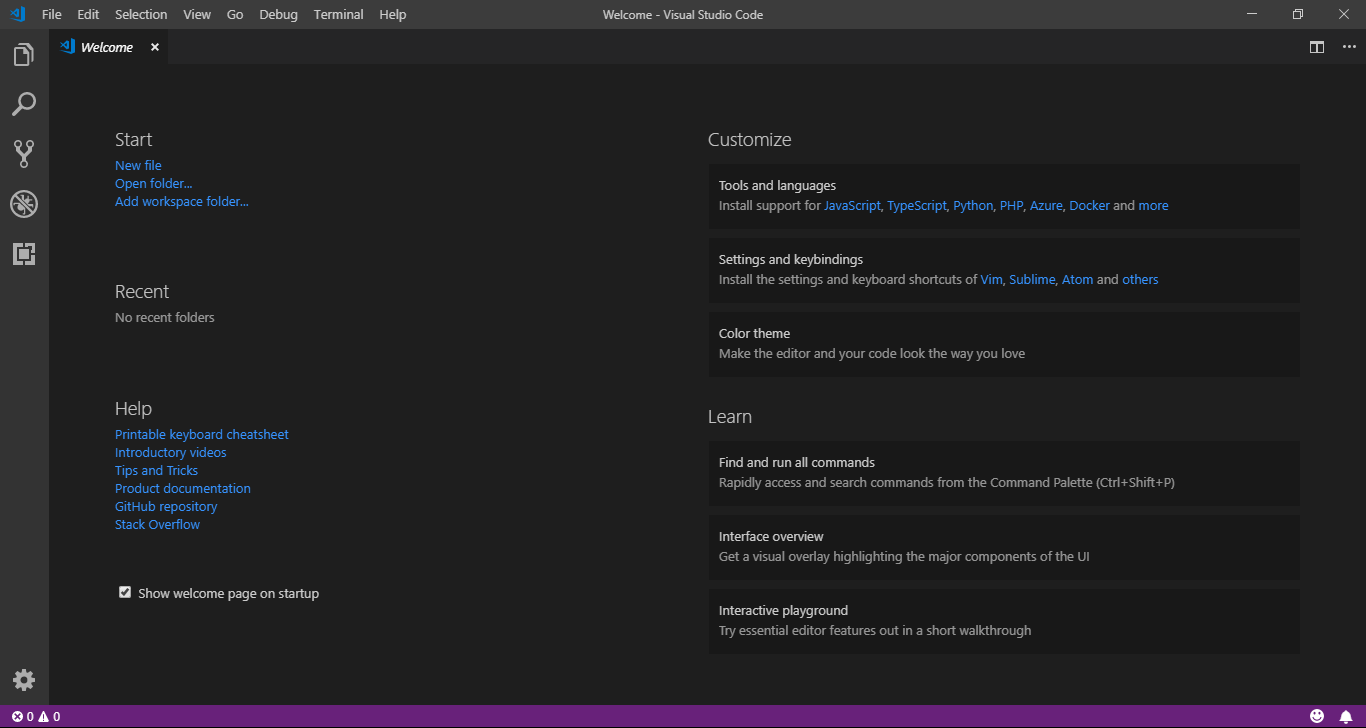Click the split editor icon

1317,47
